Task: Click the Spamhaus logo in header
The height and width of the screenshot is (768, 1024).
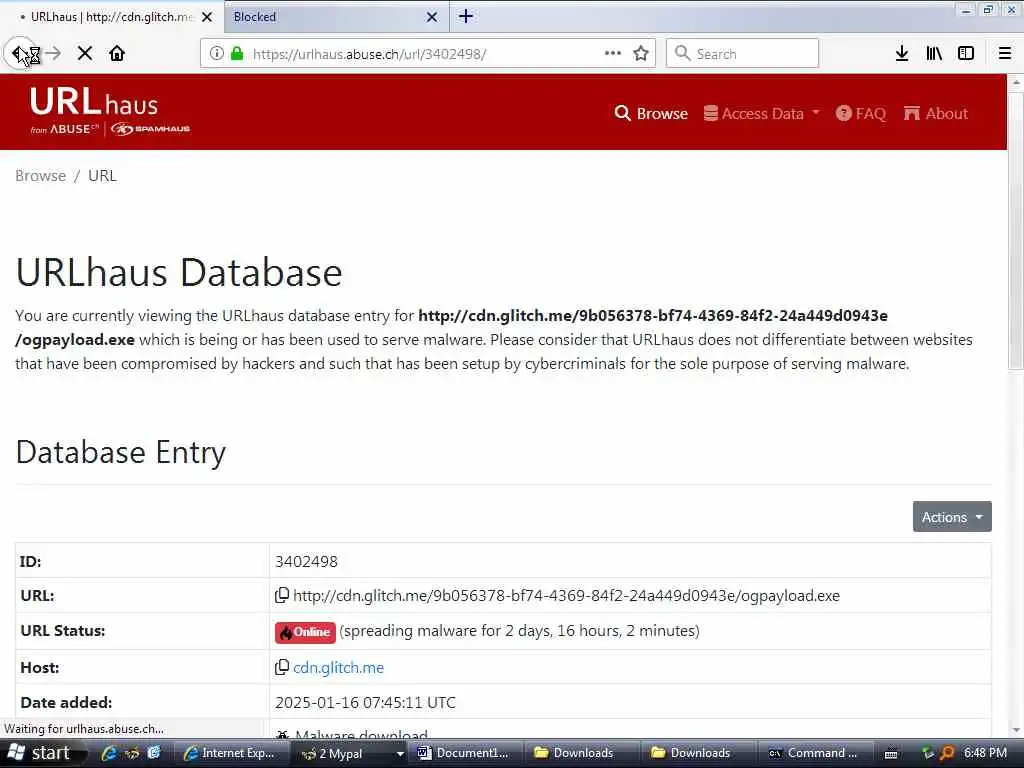Action: click(150, 129)
